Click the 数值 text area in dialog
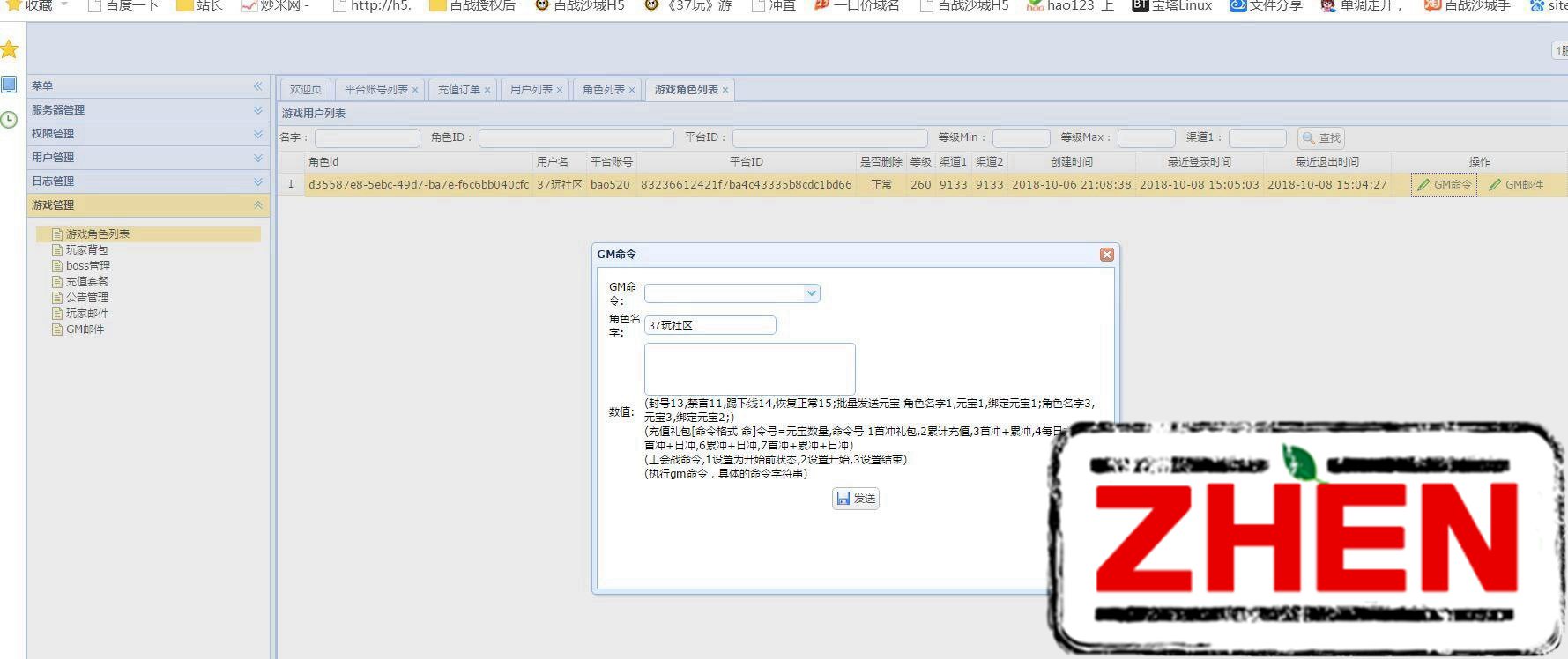Image resolution: width=1568 pixels, height=659 pixels. click(x=749, y=368)
